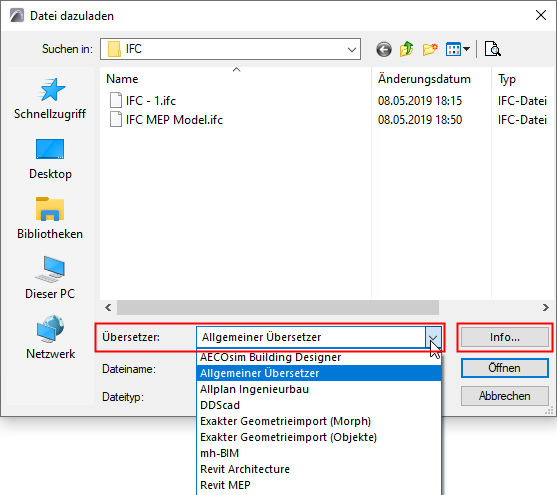Click the file search preview icon
This screenshot has width=557, height=495.
tap(493, 49)
